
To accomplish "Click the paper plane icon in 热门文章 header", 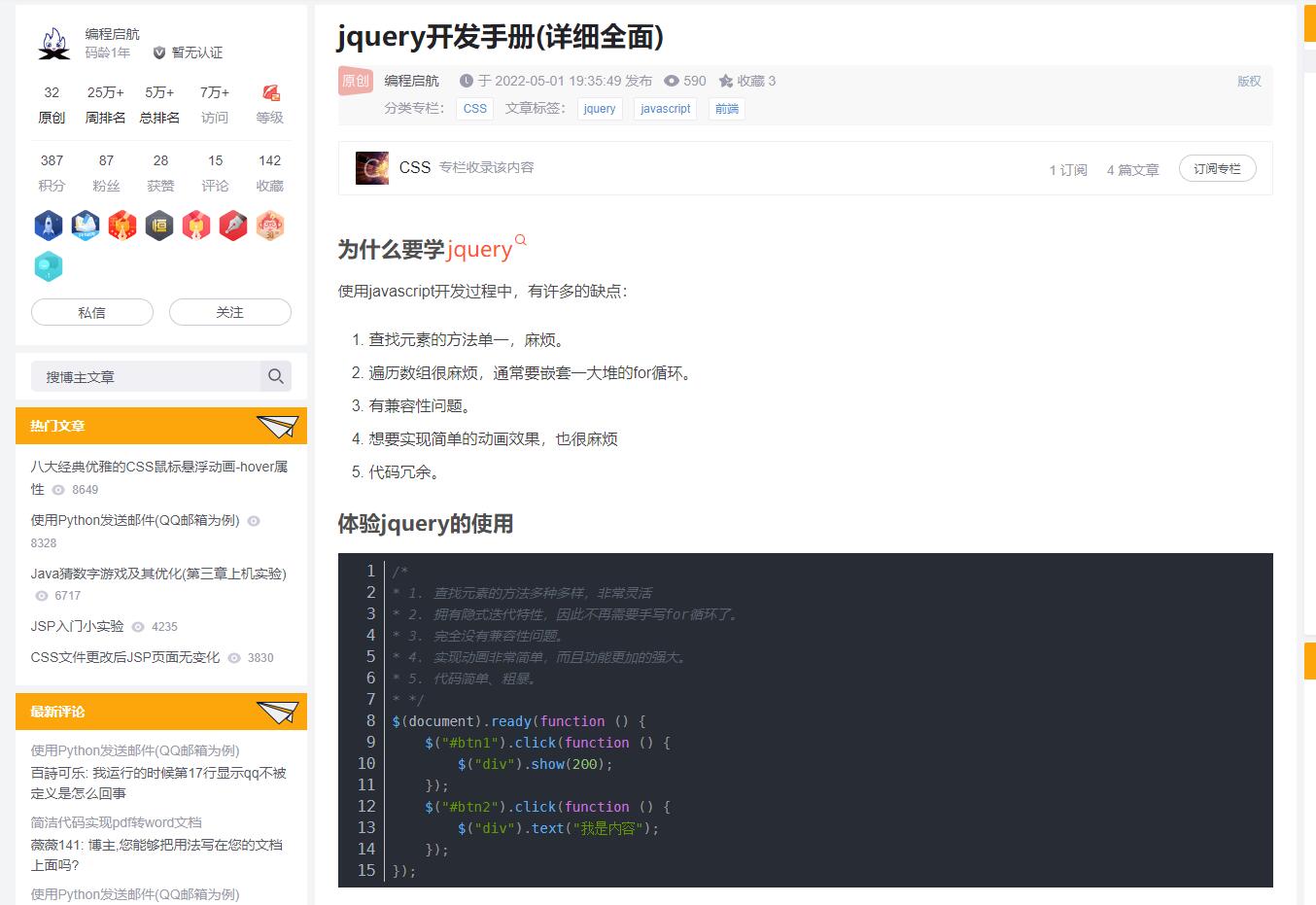I will (276, 426).
